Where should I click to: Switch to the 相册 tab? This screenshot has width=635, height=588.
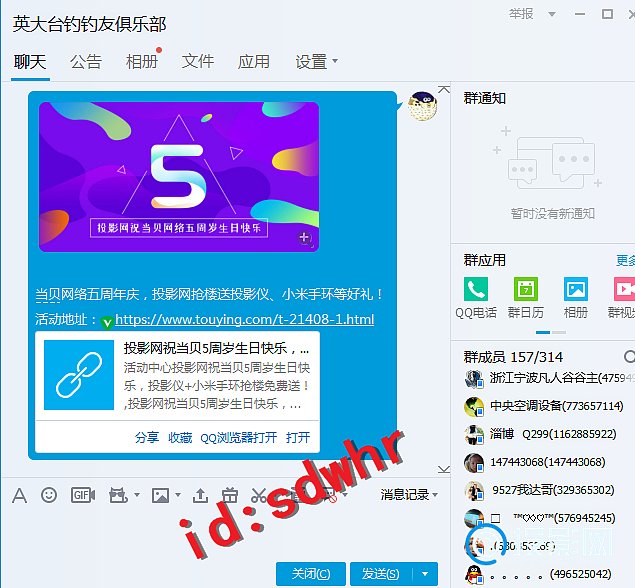pyautogui.click(x=142, y=62)
